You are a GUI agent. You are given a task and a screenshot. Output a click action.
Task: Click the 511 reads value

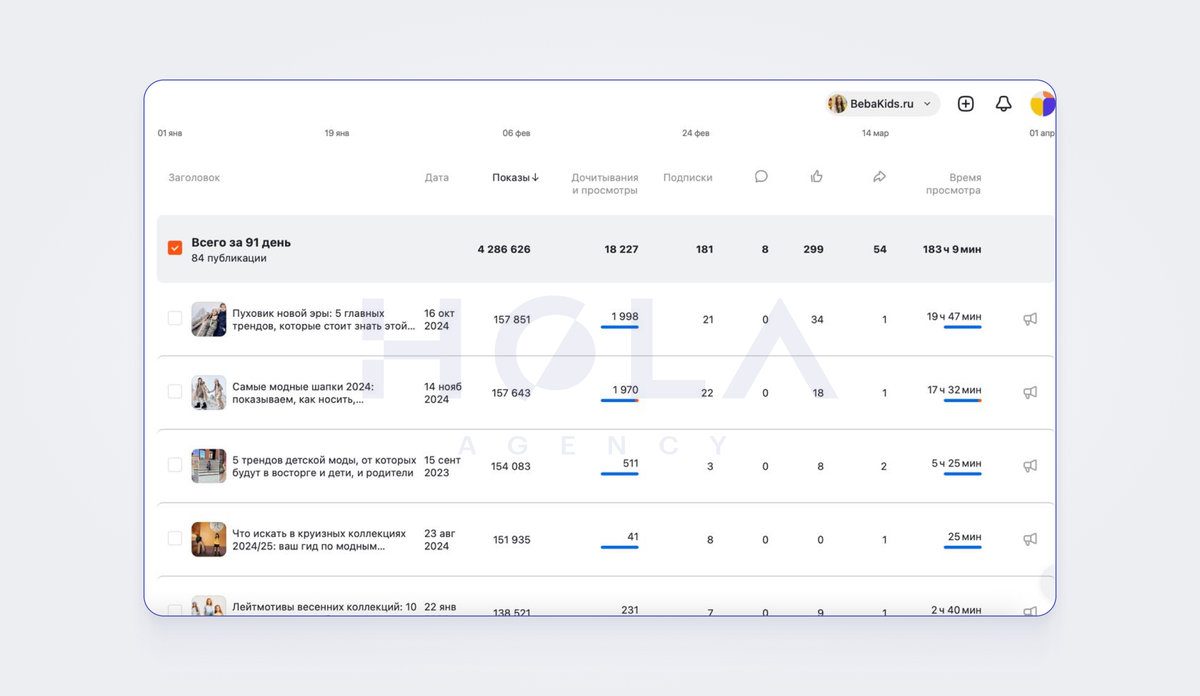pyautogui.click(x=630, y=463)
